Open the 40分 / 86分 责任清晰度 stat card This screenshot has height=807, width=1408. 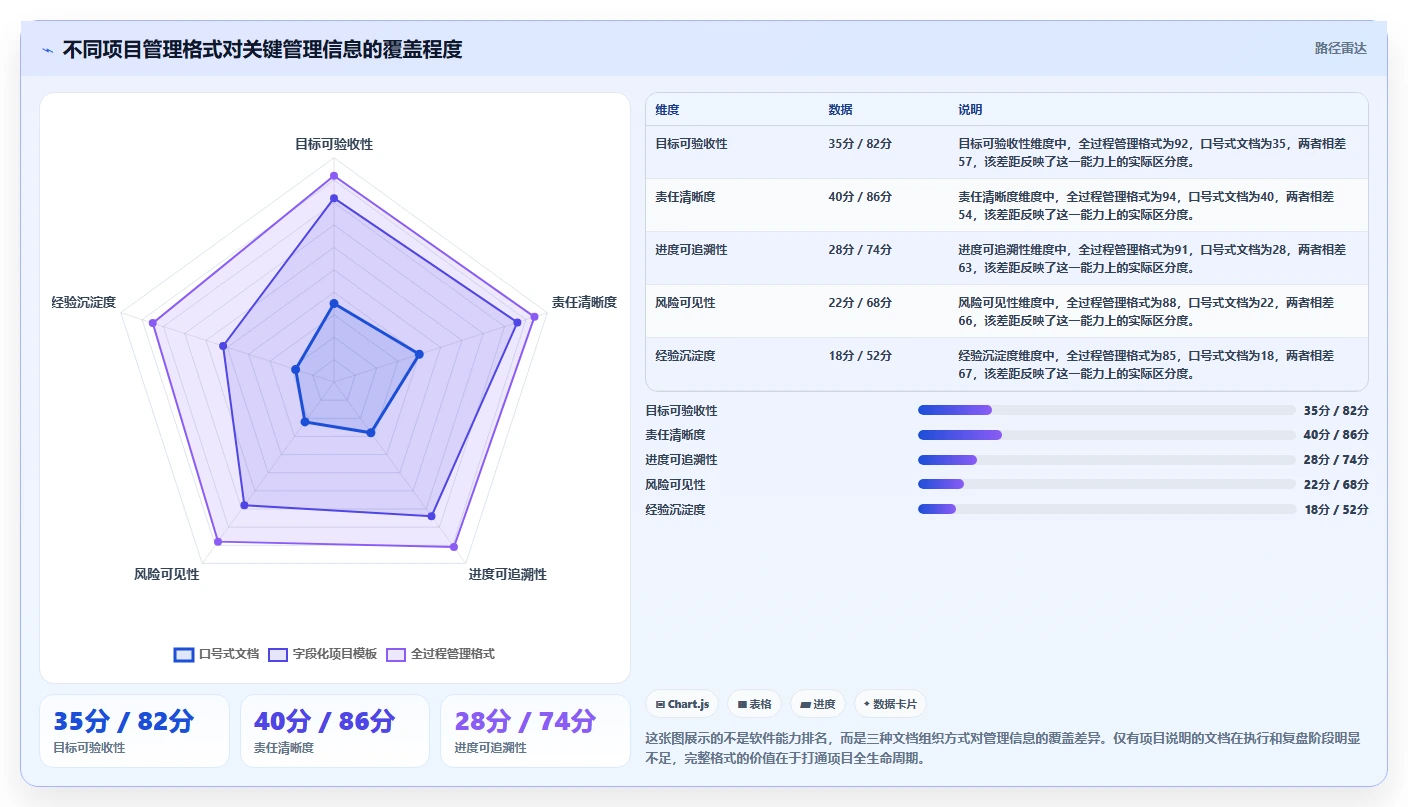click(335, 731)
